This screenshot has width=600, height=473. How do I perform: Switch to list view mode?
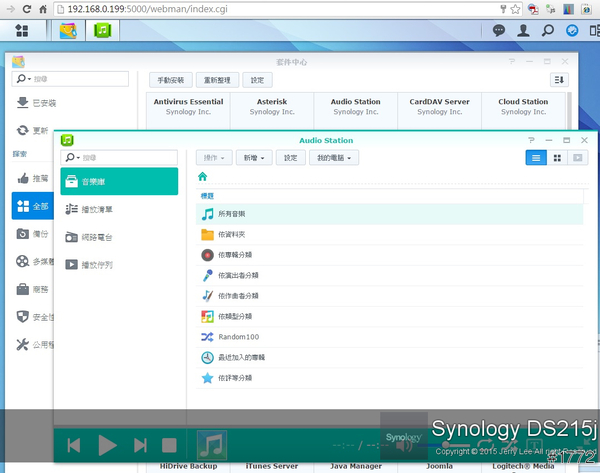[x=536, y=158]
